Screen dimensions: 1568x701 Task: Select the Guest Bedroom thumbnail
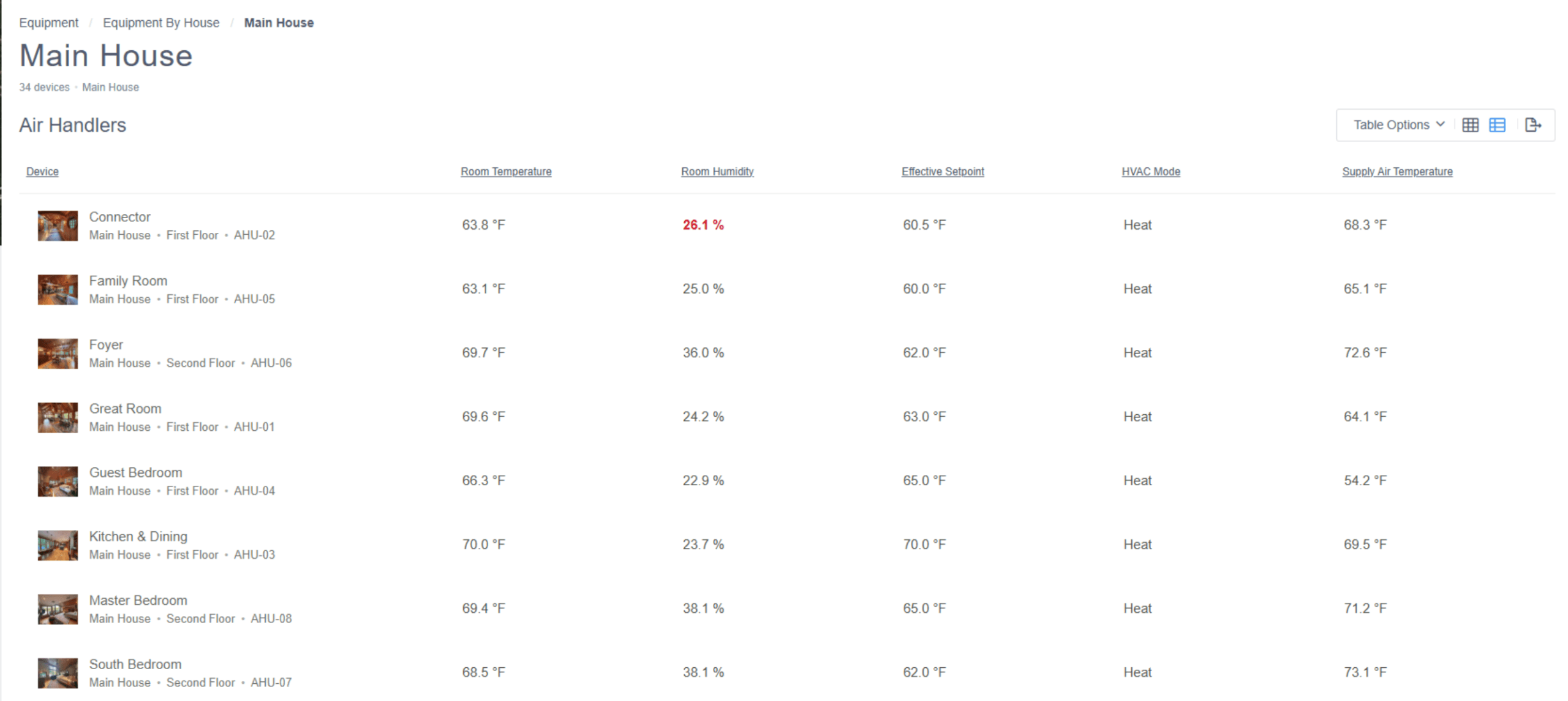pos(58,481)
